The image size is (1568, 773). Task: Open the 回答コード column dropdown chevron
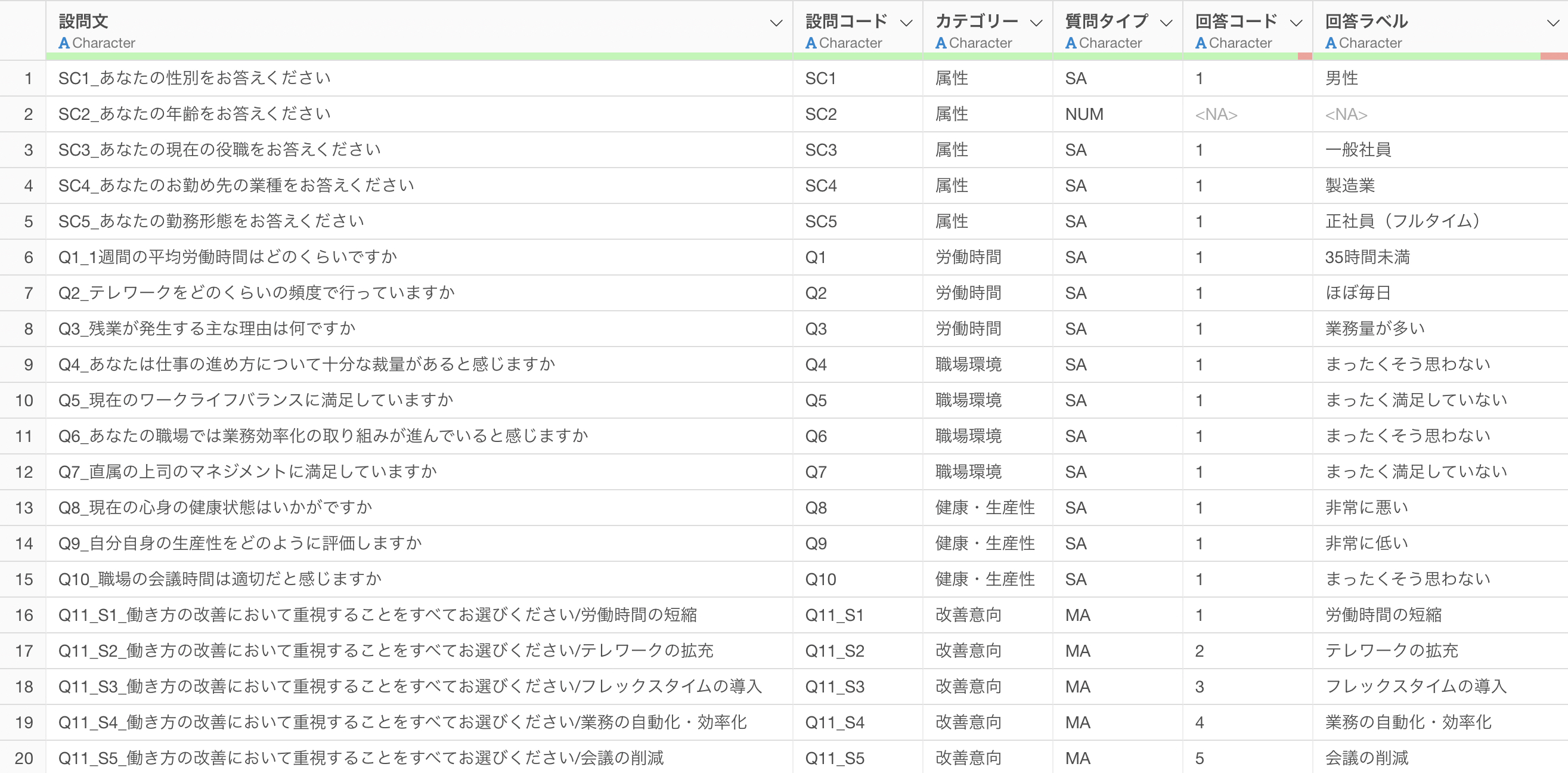[x=1296, y=23]
